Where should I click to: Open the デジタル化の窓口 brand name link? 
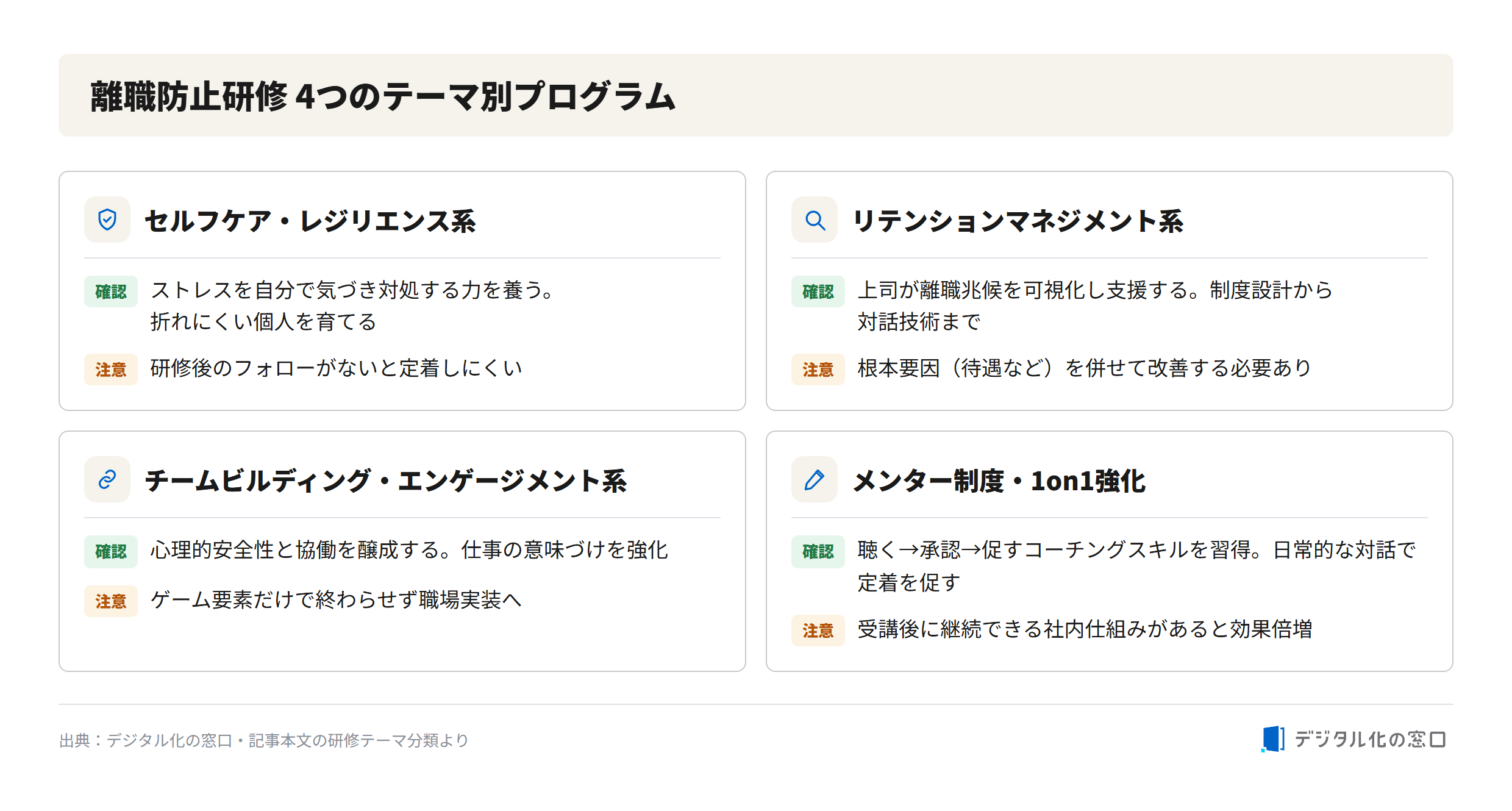[1370, 740]
